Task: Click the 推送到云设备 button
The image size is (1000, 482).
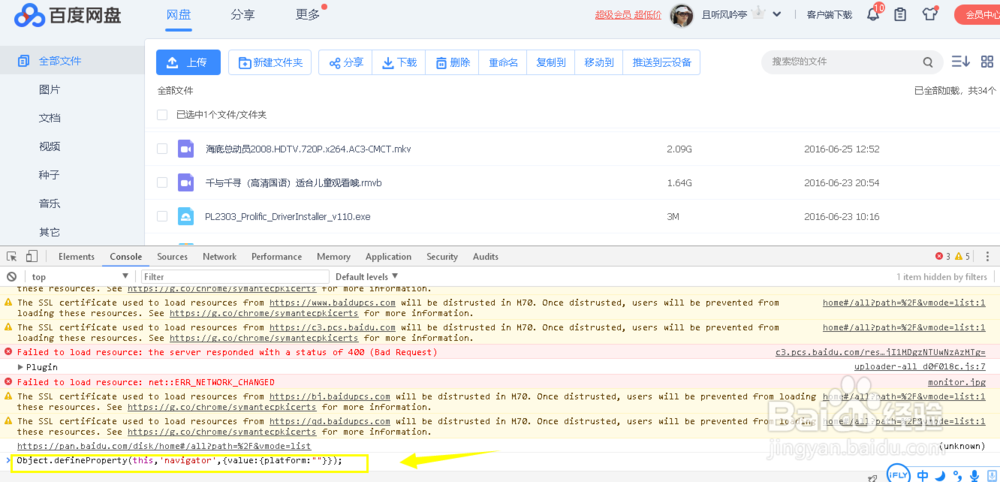Action: pyautogui.click(x=661, y=62)
